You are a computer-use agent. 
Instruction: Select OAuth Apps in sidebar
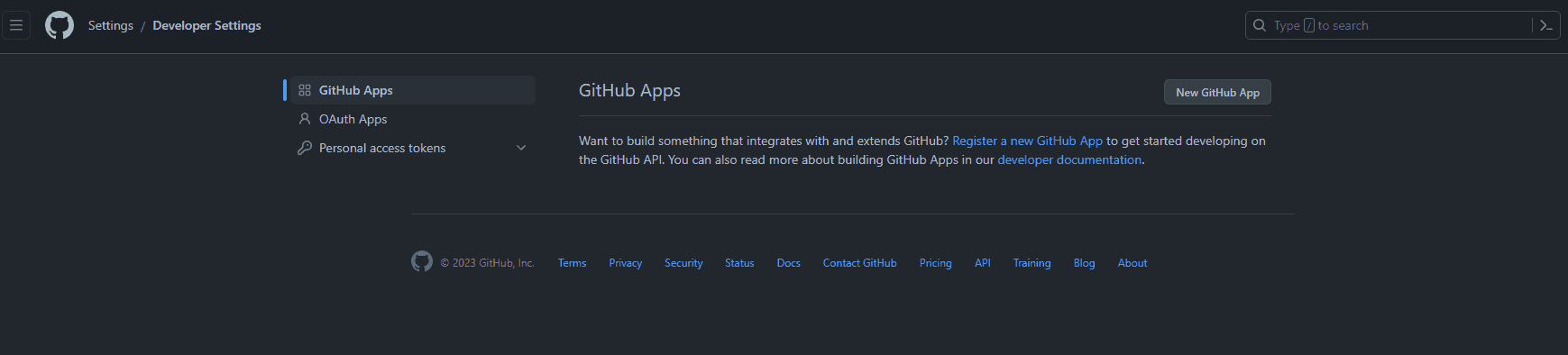tap(413, 119)
